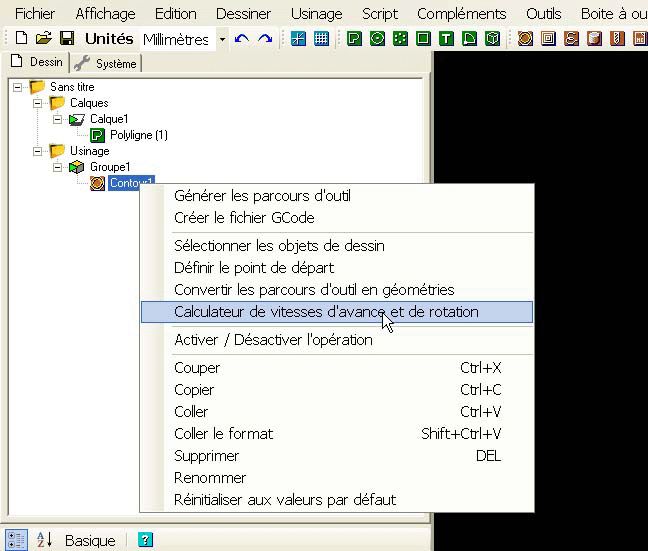Select the Point list drawing tool

point(400,39)
